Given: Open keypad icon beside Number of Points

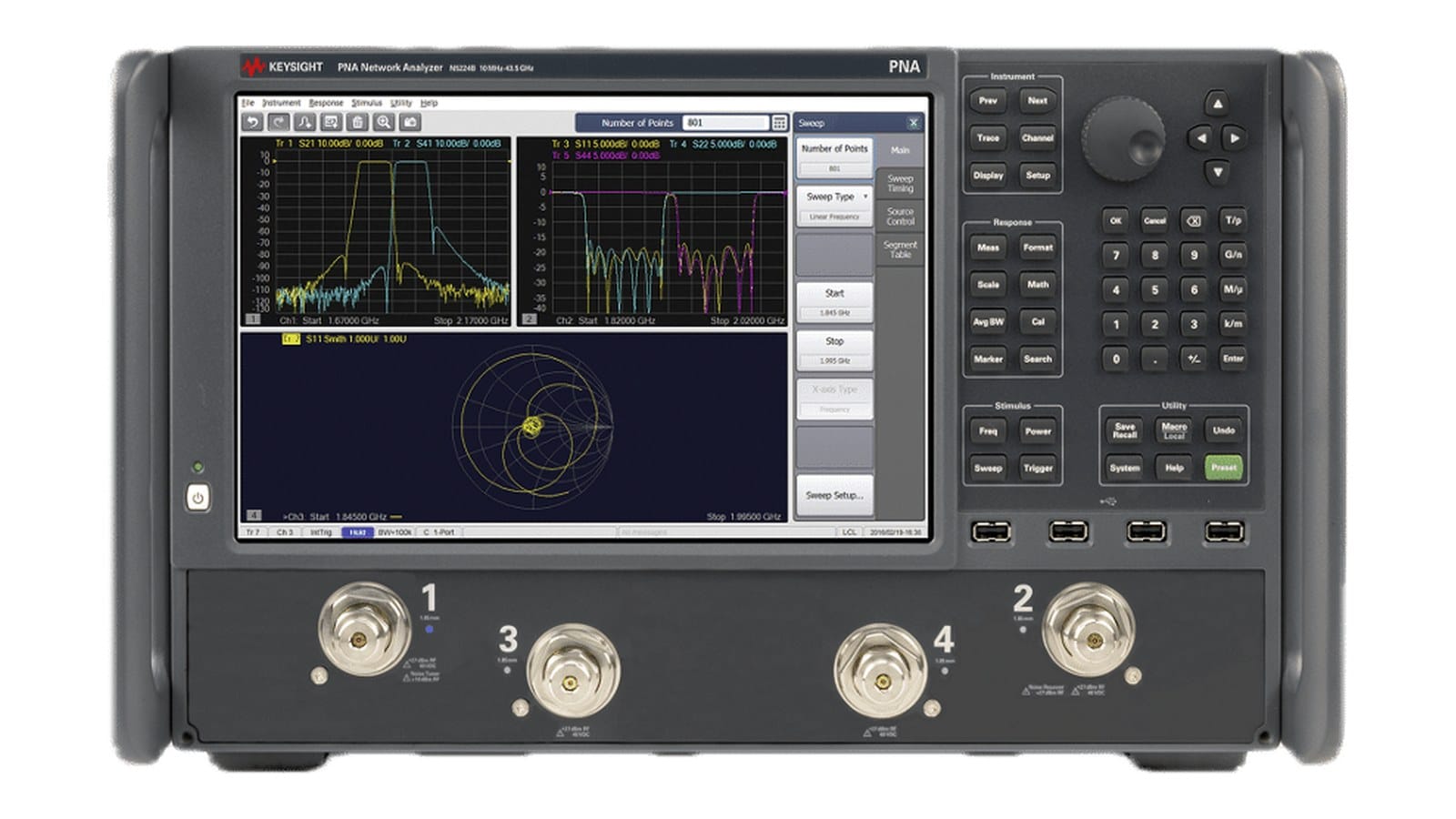Looking at the screenshot, I should coord(780,123).
